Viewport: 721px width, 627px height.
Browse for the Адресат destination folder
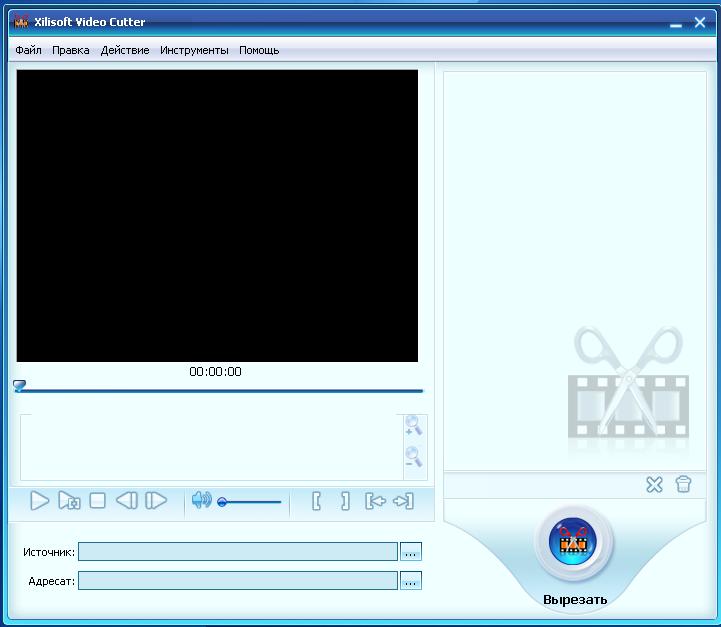(411, 581)
